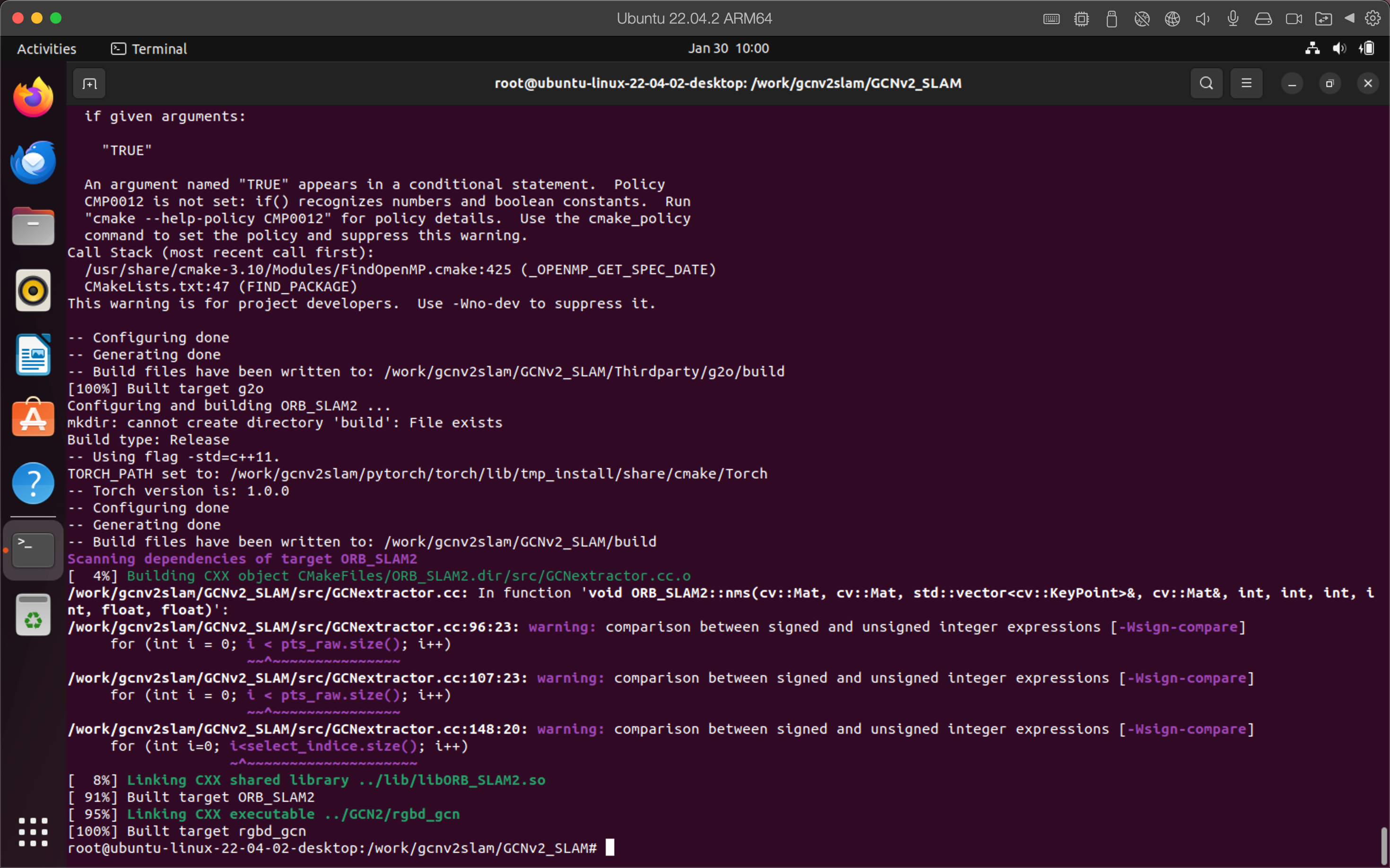This screenshot has height=868, width=1390.
Task: Click 'Scanning dependencies of target ORB_SLAM2' line
Action: 242,559
